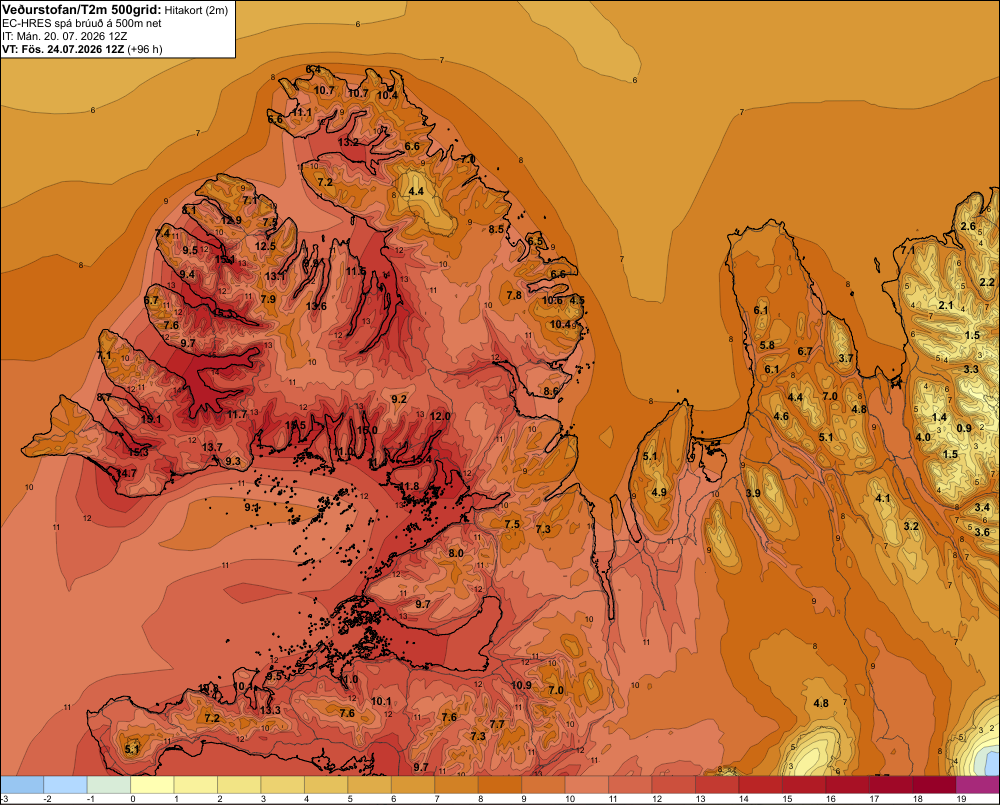Click the temperature value '2.1'
Screen dimensions: 1000x805
946,306
